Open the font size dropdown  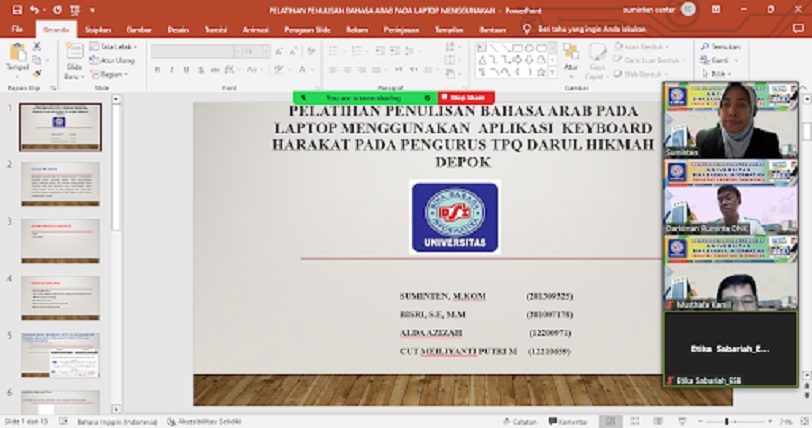coord(266,51)
